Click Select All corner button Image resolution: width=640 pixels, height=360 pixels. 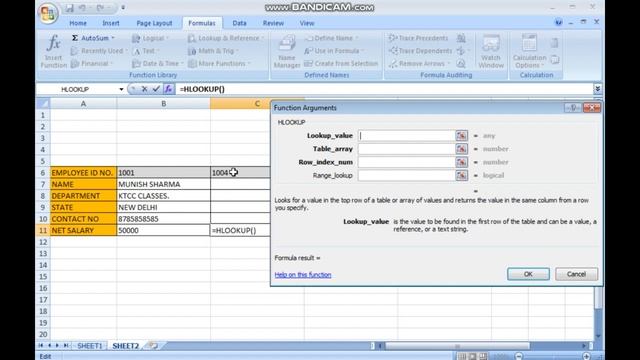(43, 104)
